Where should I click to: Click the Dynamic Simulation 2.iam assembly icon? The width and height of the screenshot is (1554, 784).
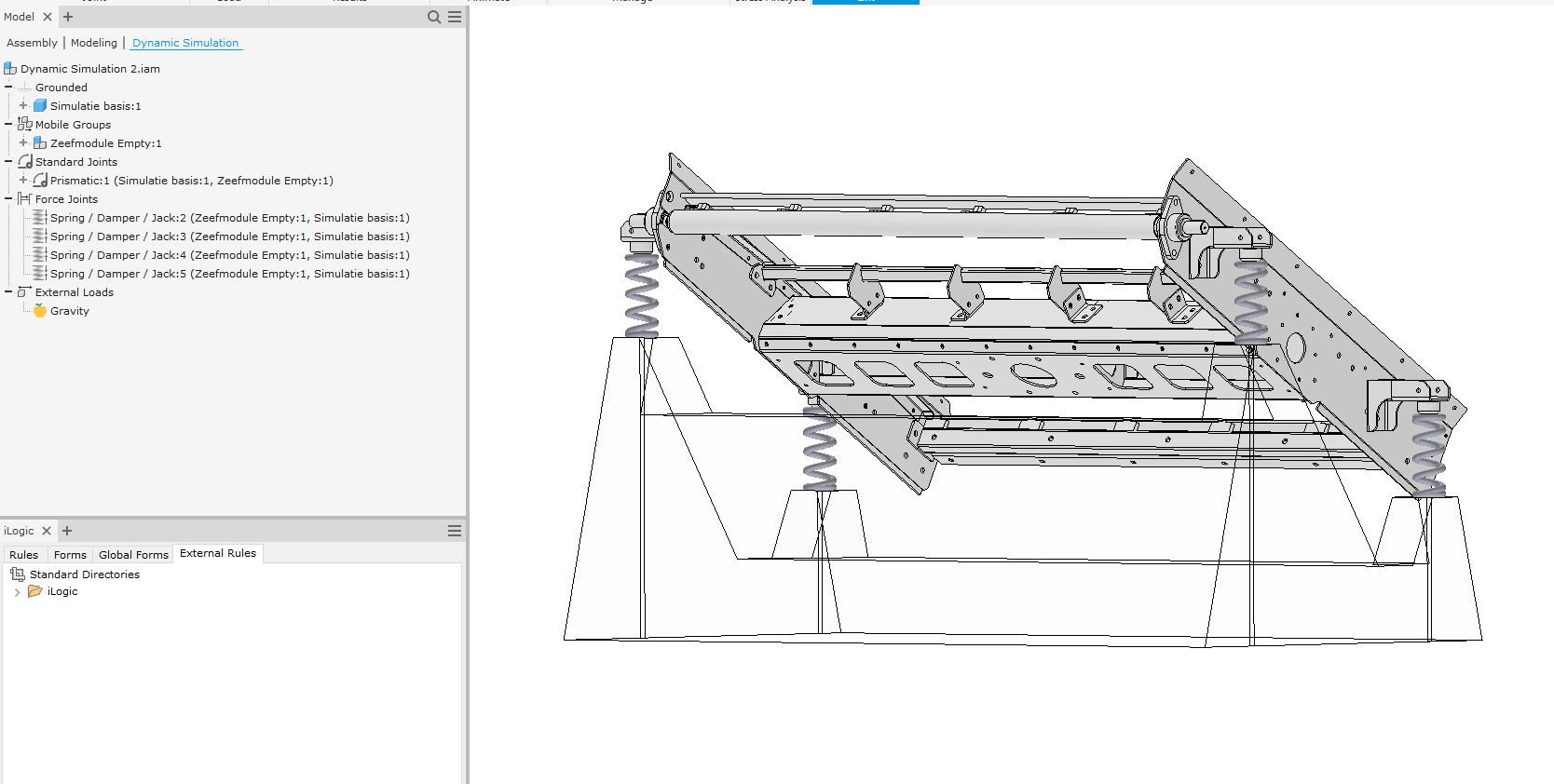[x=10, y=68]
